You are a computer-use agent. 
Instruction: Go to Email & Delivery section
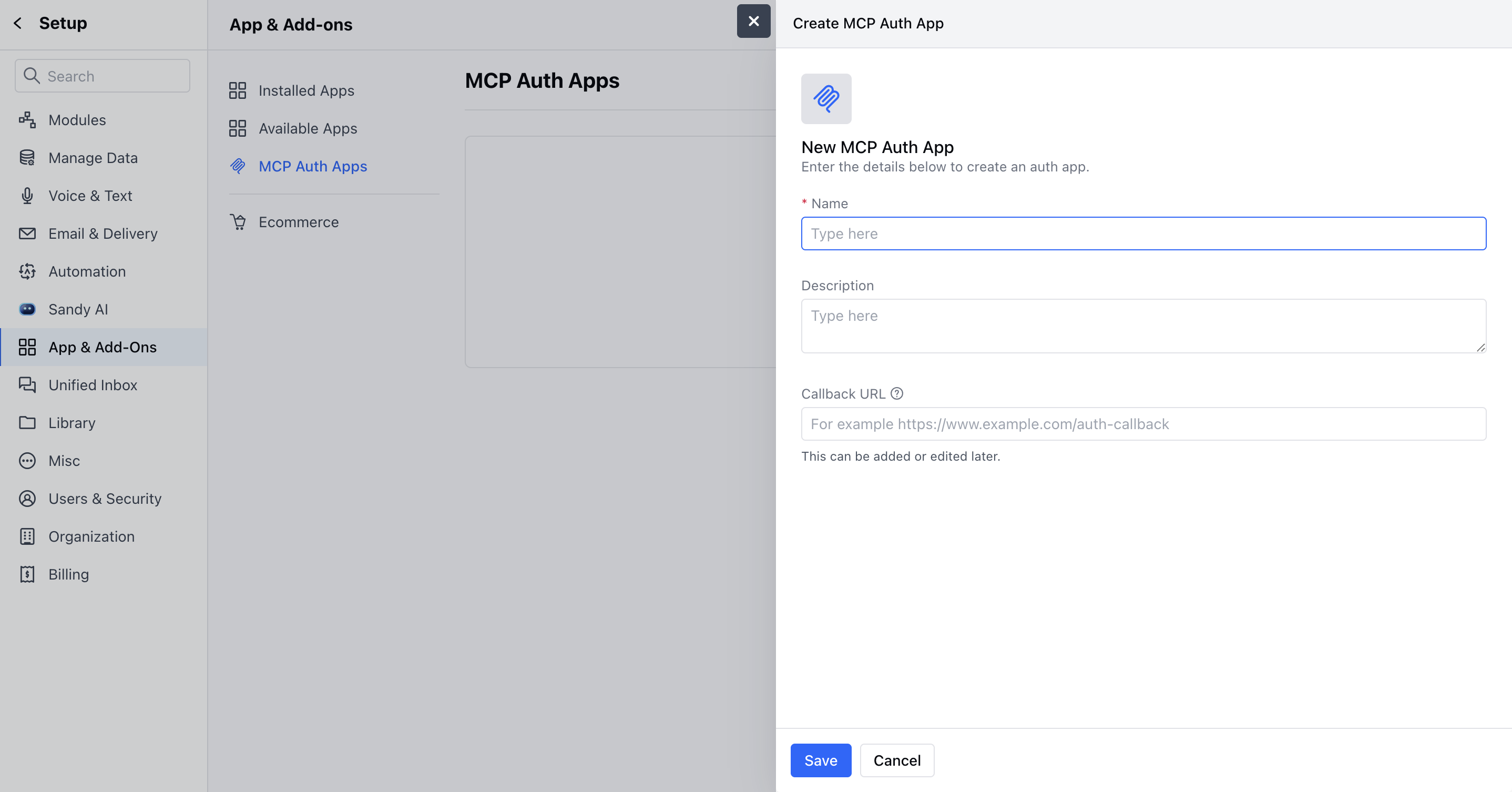pos(103,233)
